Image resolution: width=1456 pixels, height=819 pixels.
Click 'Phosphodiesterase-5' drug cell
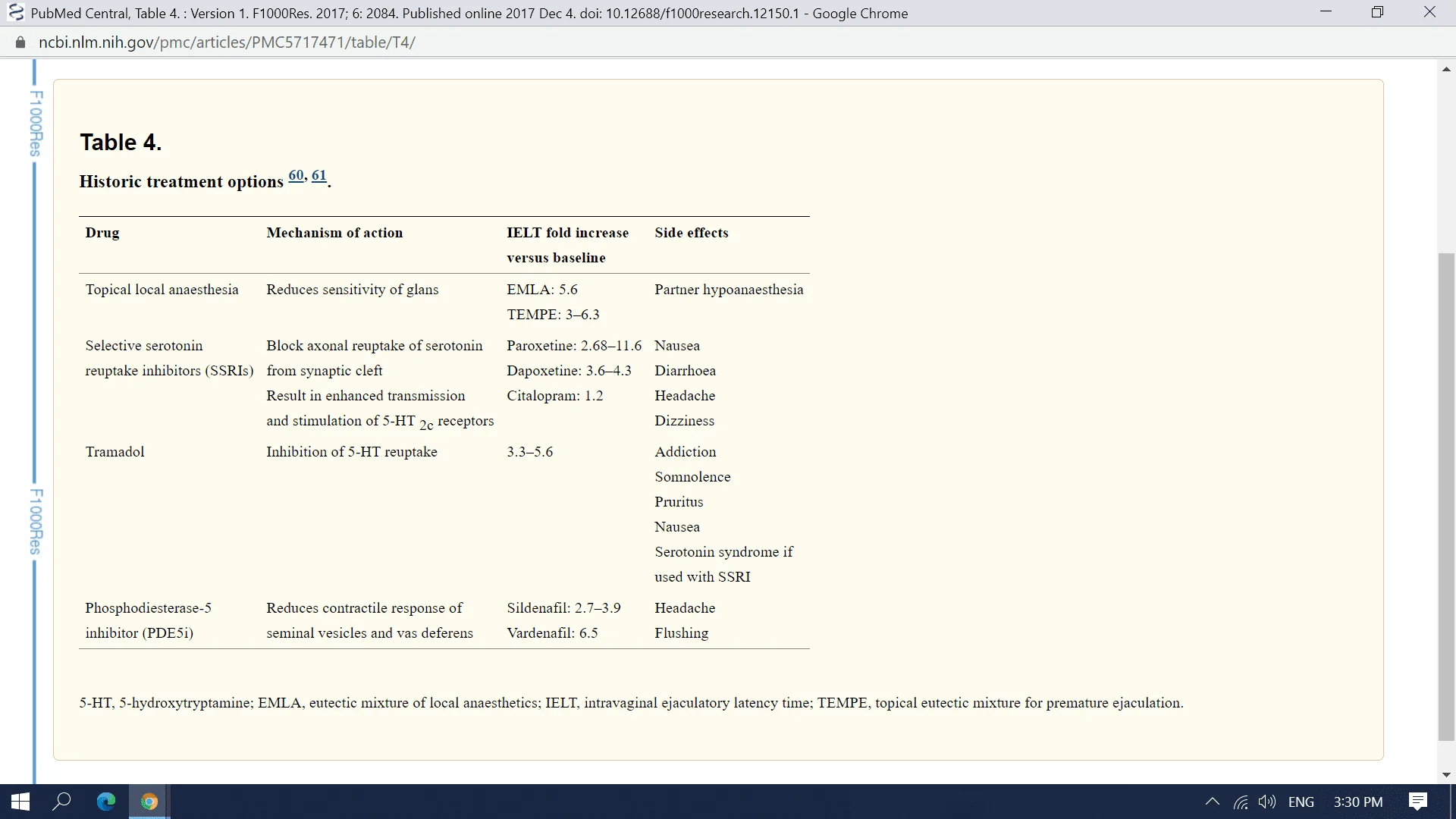pyautogui.click(x=148, y=608)
